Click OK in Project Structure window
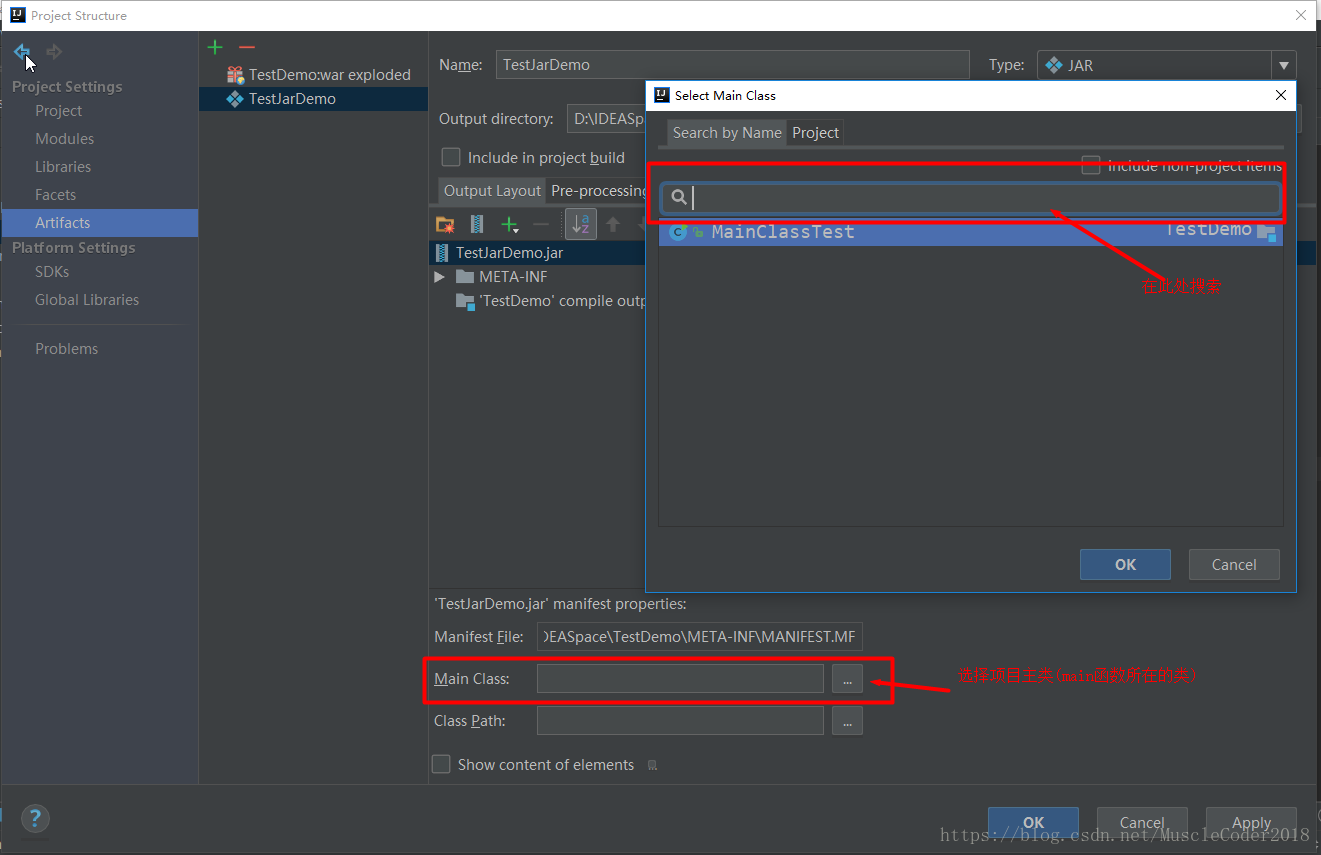 [1033, 823]
